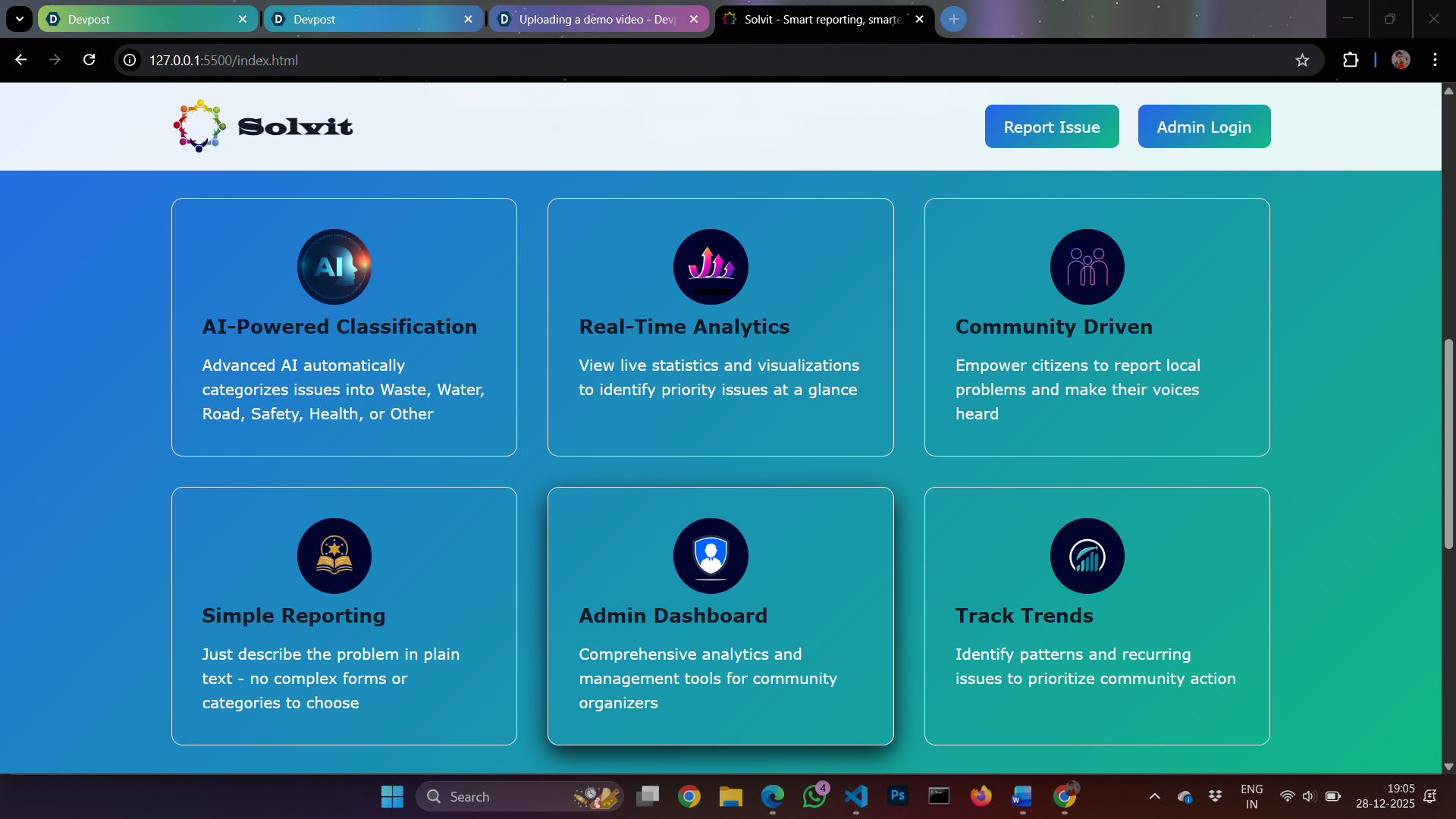Viewport: 1456px width, 819px height.
Task: Open browser extensions puzzle icon
Action: (1351, 60)
